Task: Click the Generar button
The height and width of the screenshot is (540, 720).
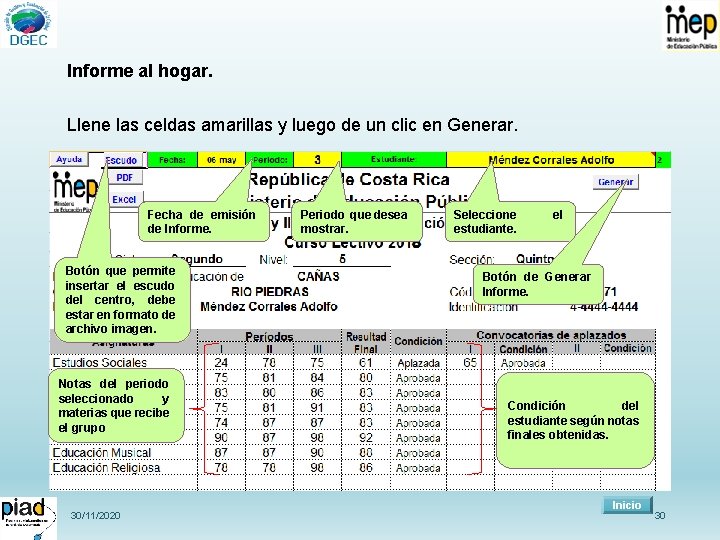Action: click(615, 182)
